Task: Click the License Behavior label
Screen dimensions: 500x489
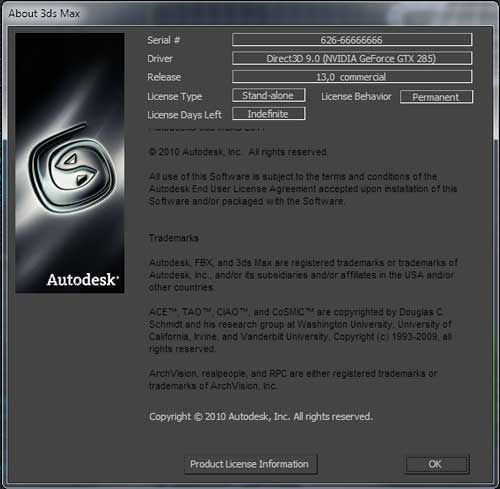Action: [356, 97]
